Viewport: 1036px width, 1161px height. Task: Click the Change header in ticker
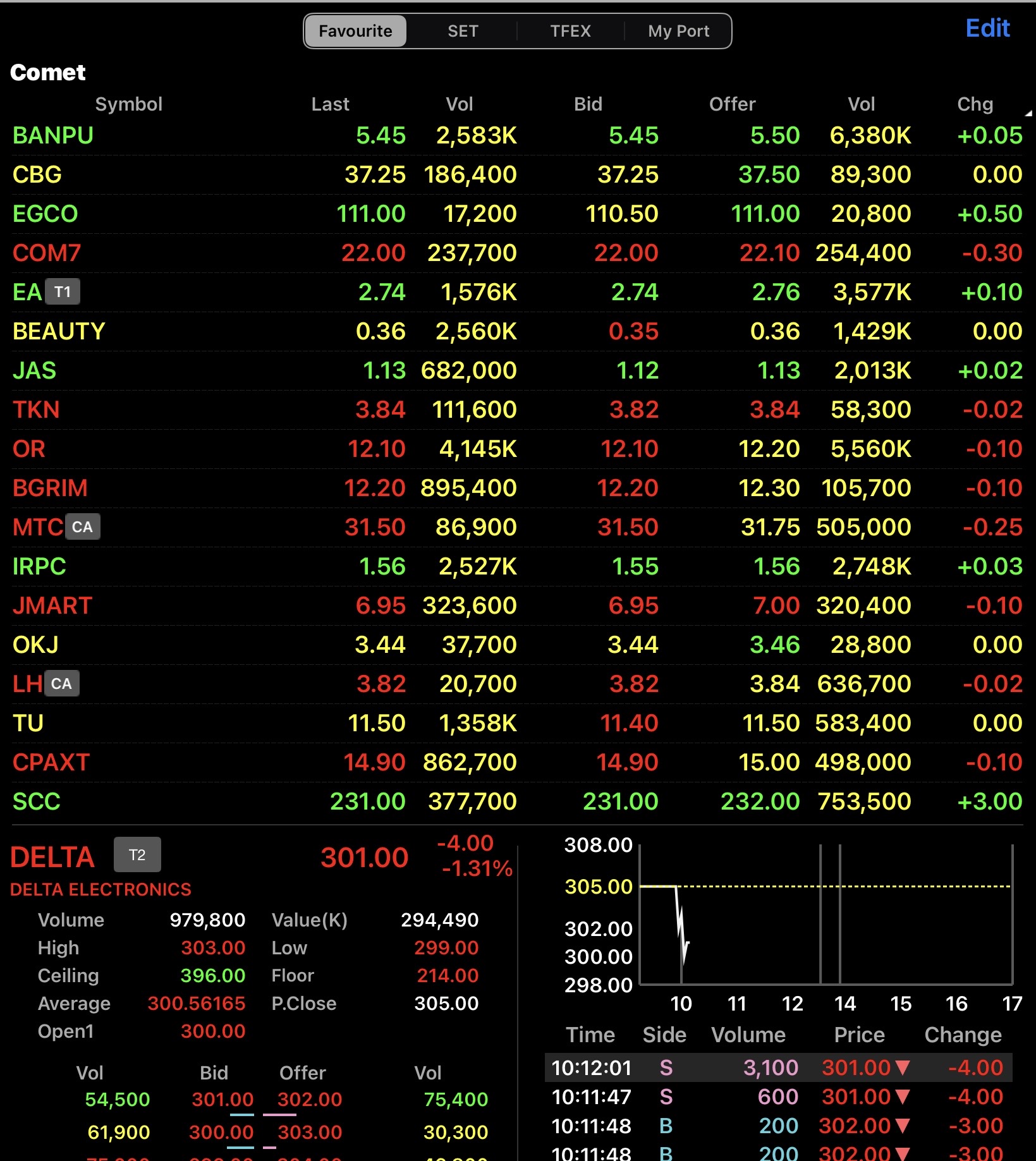point(963,1035)
